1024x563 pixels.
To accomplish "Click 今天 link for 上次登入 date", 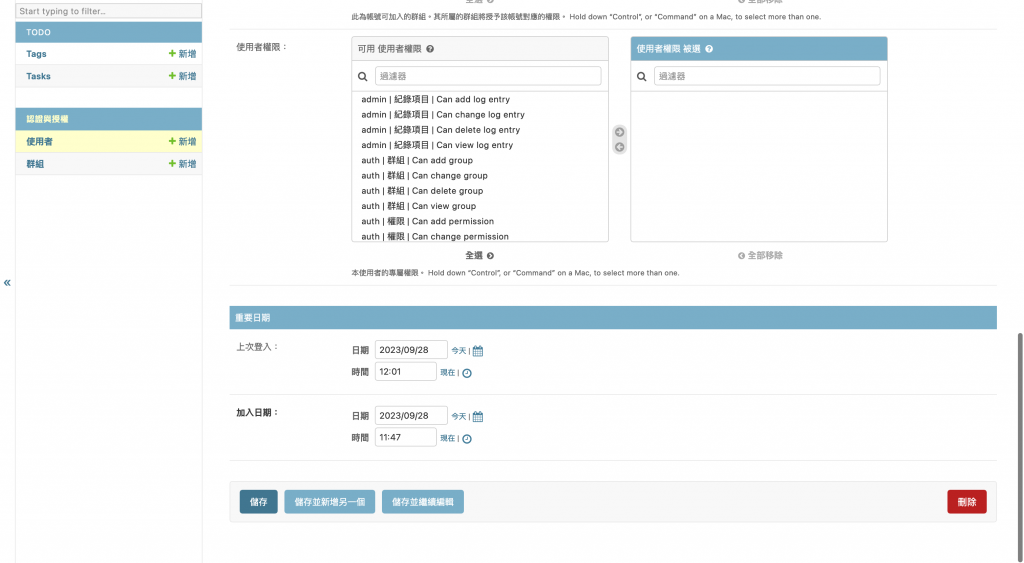I will coord(458,351).
